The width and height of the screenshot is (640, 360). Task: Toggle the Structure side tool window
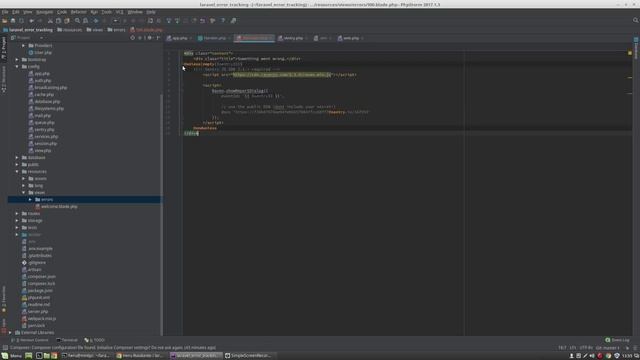(4, 79)
